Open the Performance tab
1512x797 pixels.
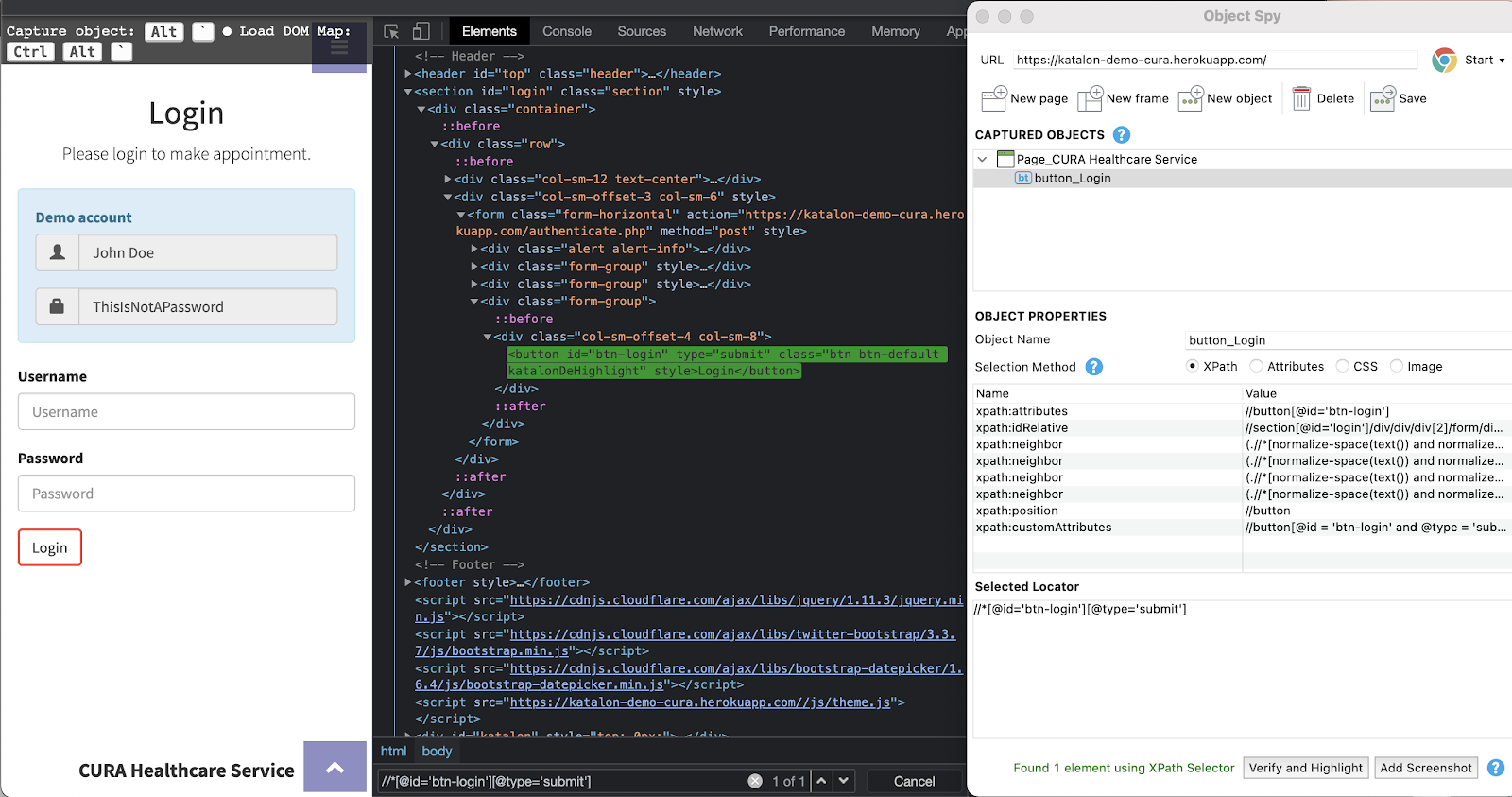click(807, 31)
